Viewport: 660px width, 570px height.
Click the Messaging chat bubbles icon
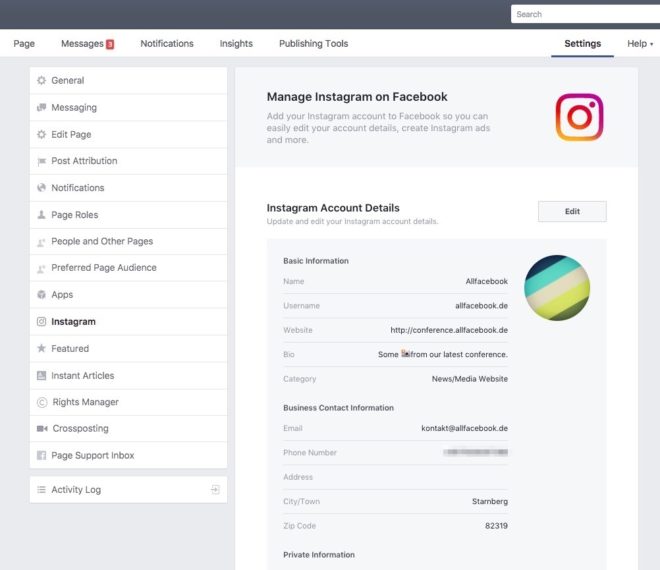click(41, 107)
